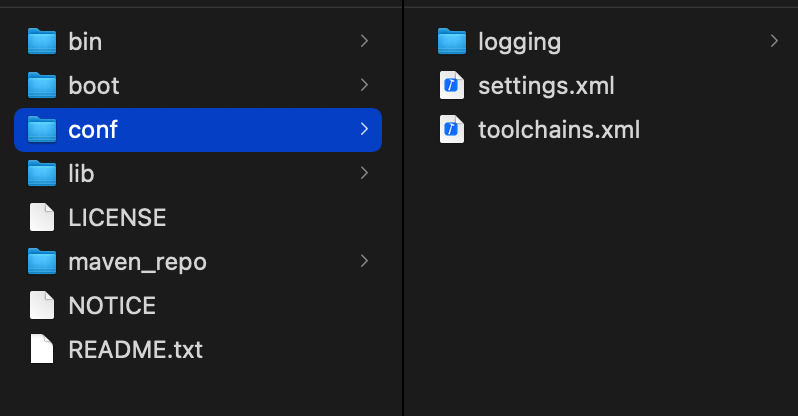Image resolution: width=798 pixels, height=416 pixels.
Task: Expand the maven_repo folder chevron
Action: [364, 261]
